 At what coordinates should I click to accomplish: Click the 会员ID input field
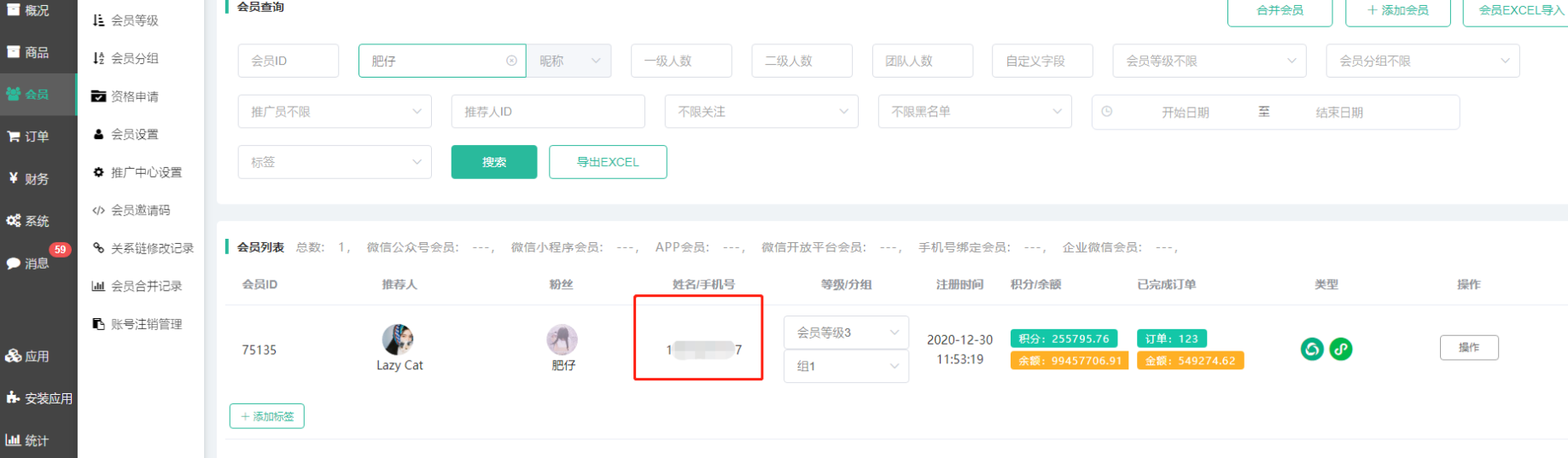point(288,61)
